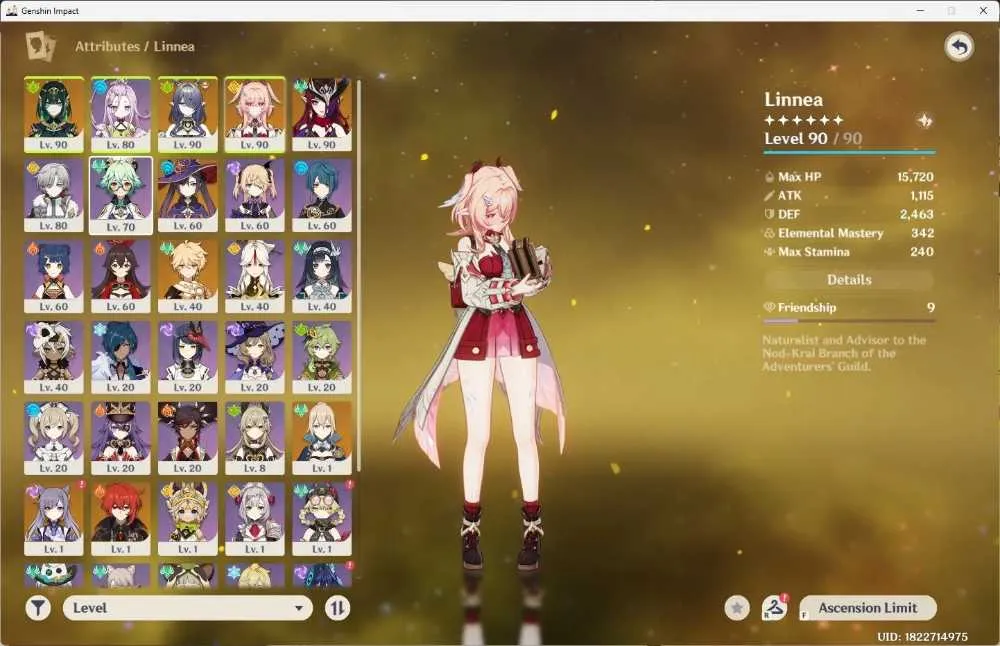Click the Attributes / Linnea breadcrumb
The width and height of the screenshot is (1000, 646).
point(135,47)
